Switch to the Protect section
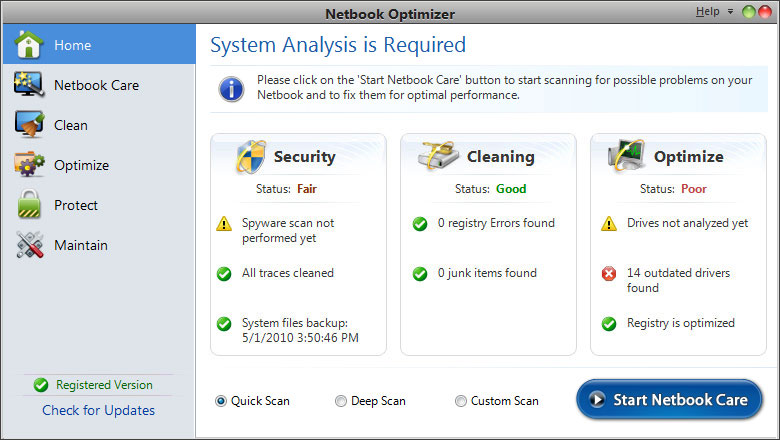This screenshot has height=440, width=780. point(76,205)
